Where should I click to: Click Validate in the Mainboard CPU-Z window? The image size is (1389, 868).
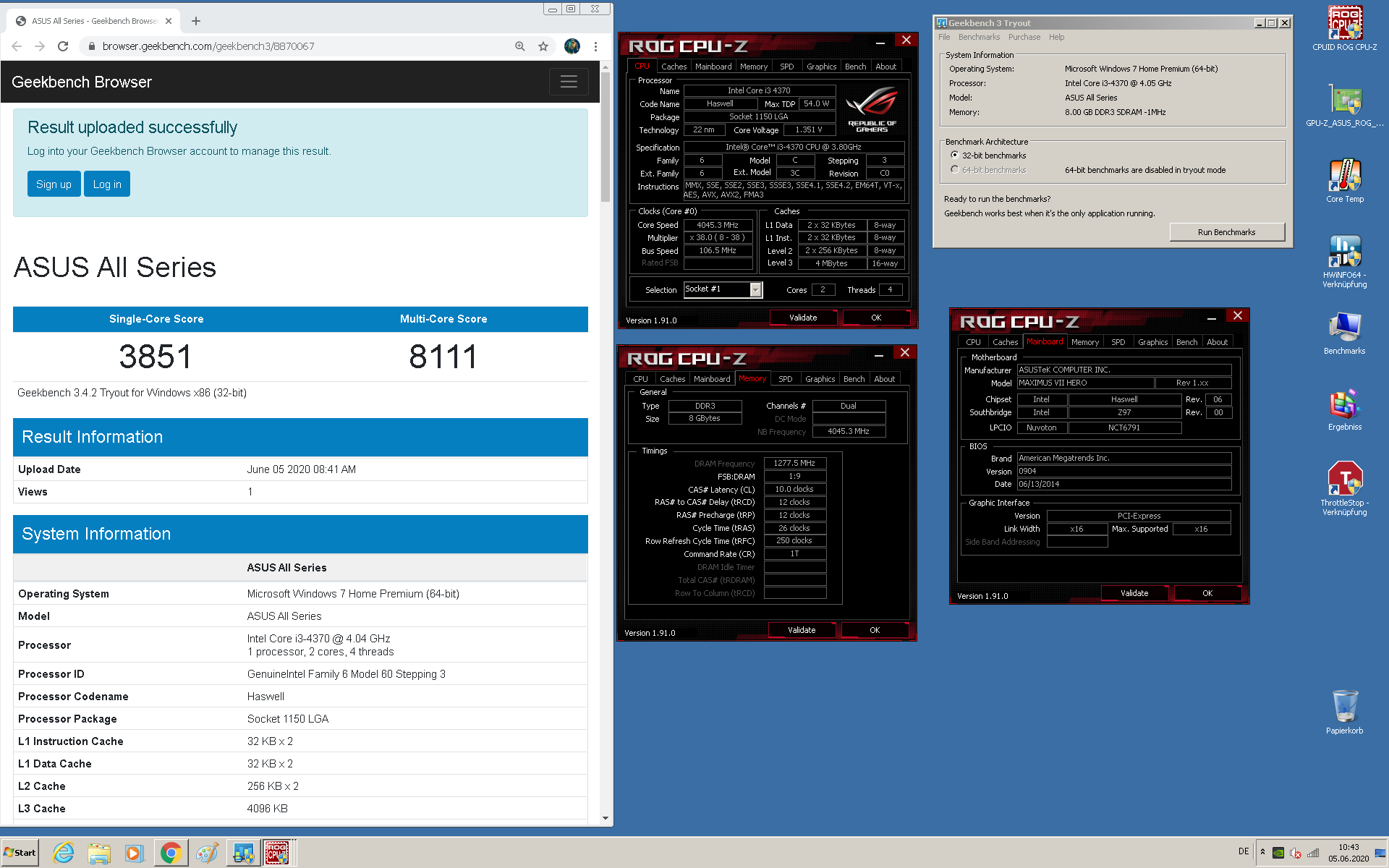coord(1134,593)
